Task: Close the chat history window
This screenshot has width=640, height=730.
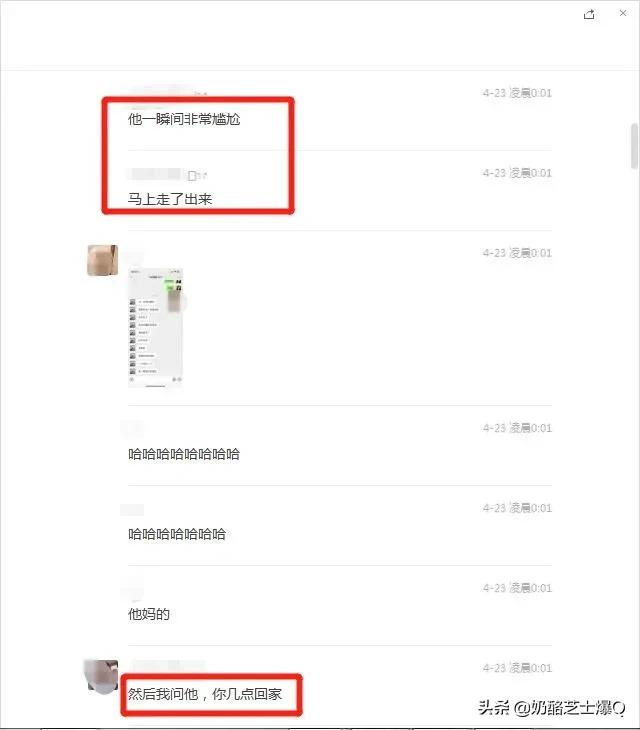Action: click(623, 13)
